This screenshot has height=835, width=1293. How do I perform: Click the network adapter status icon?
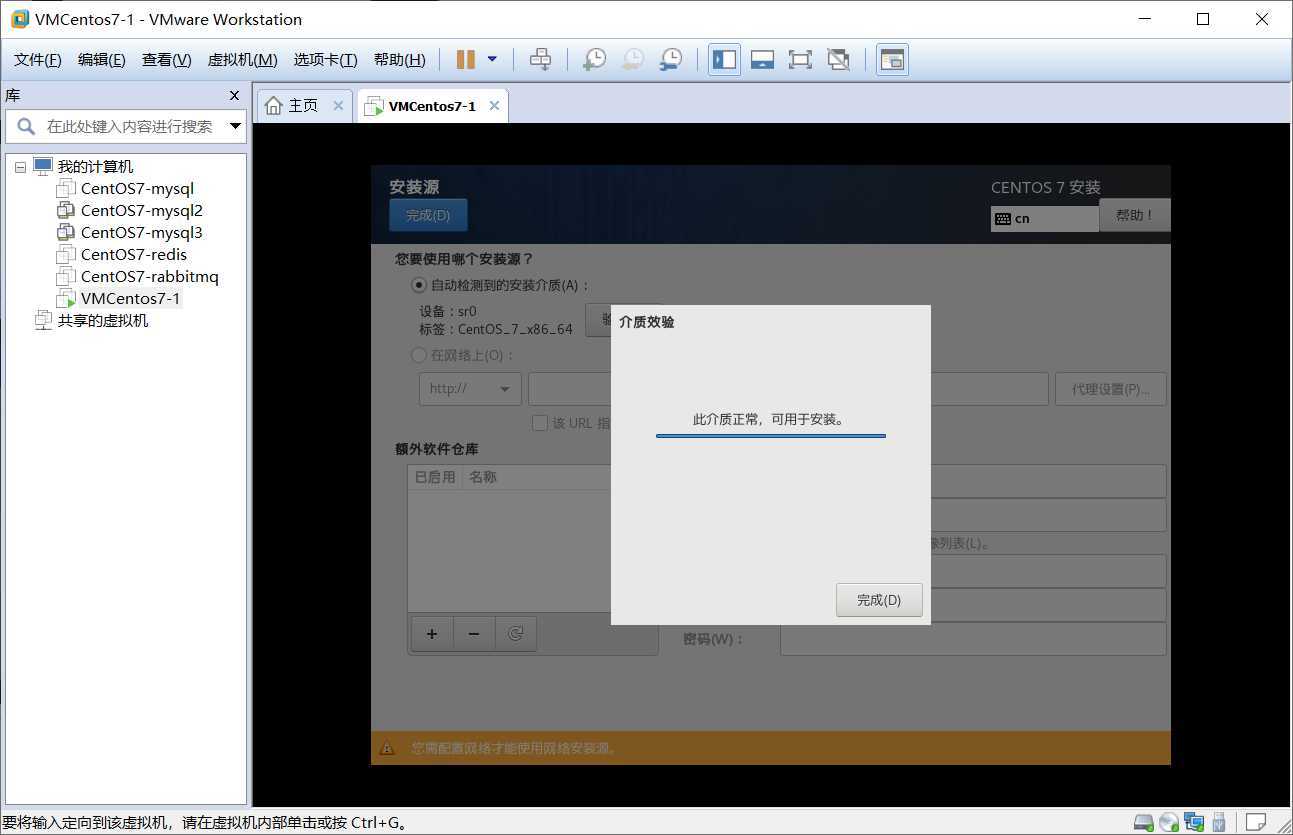pos(1194,823)
